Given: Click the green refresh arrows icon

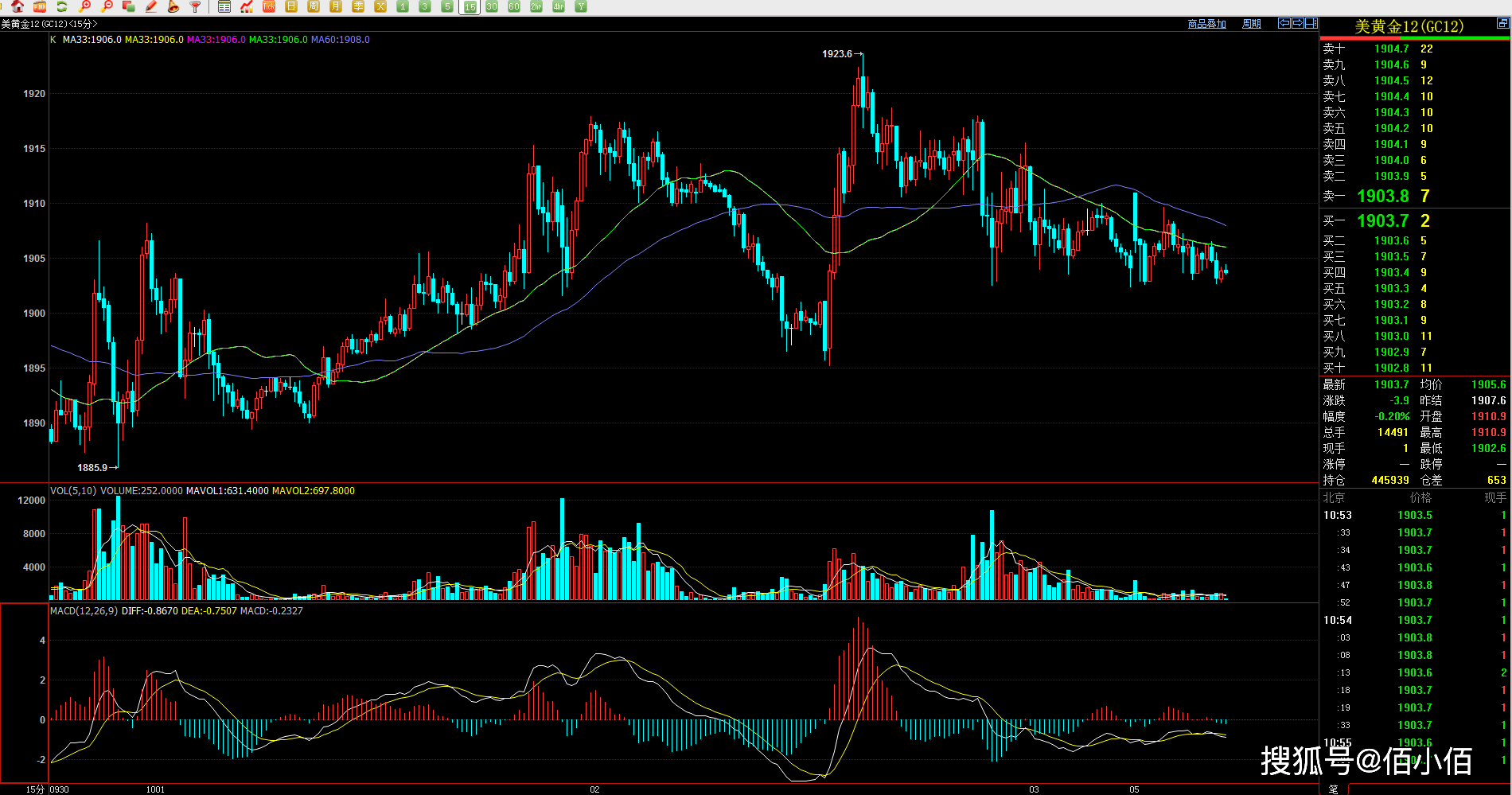Looking at the screenshot, I should (x=61, y=6).
